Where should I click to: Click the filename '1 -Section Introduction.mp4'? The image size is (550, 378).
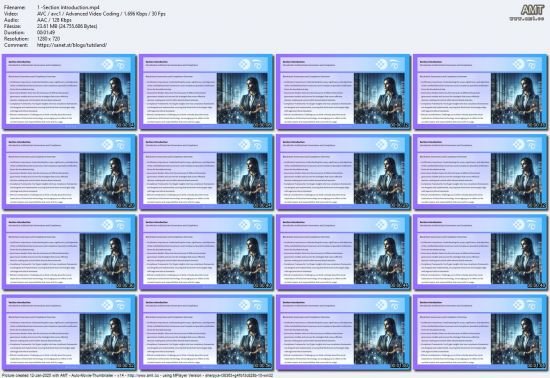(x=68, y=7)
